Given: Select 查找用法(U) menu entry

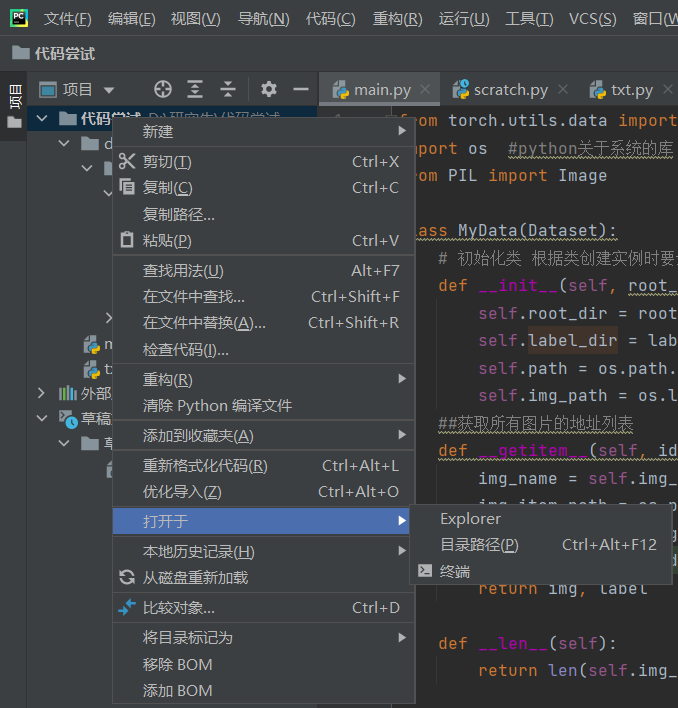Looking at the screenshot, I should pos(263,270).
